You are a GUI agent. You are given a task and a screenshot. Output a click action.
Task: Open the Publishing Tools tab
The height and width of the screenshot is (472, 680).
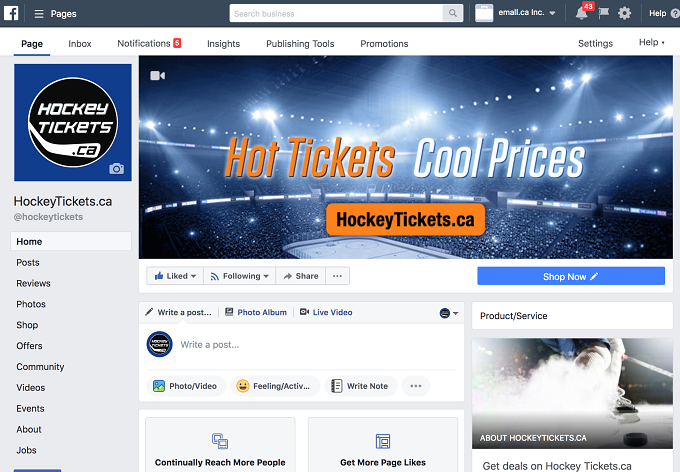[x=300, y=44]
